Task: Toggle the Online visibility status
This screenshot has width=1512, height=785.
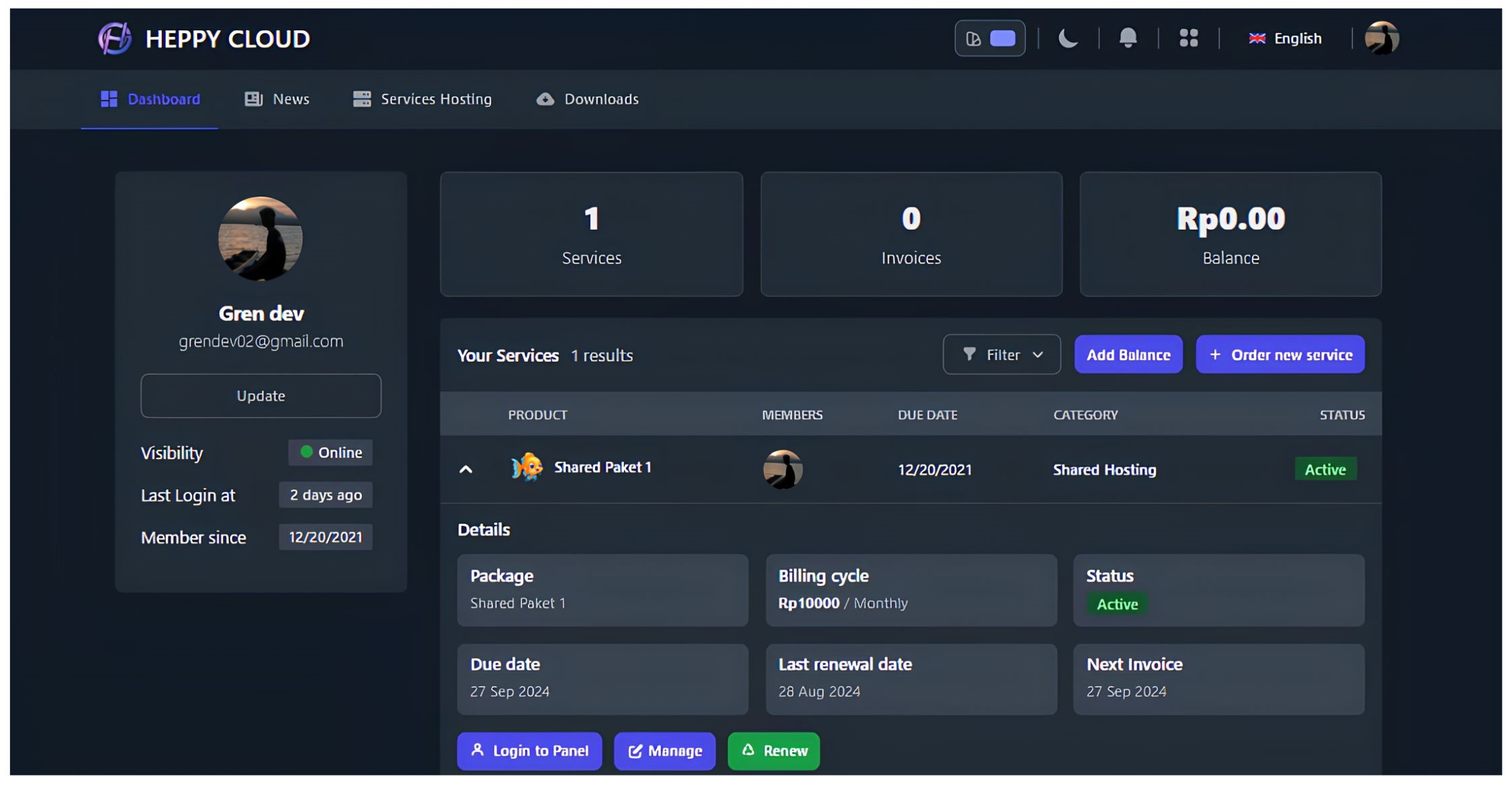Action: click(330, 452)
